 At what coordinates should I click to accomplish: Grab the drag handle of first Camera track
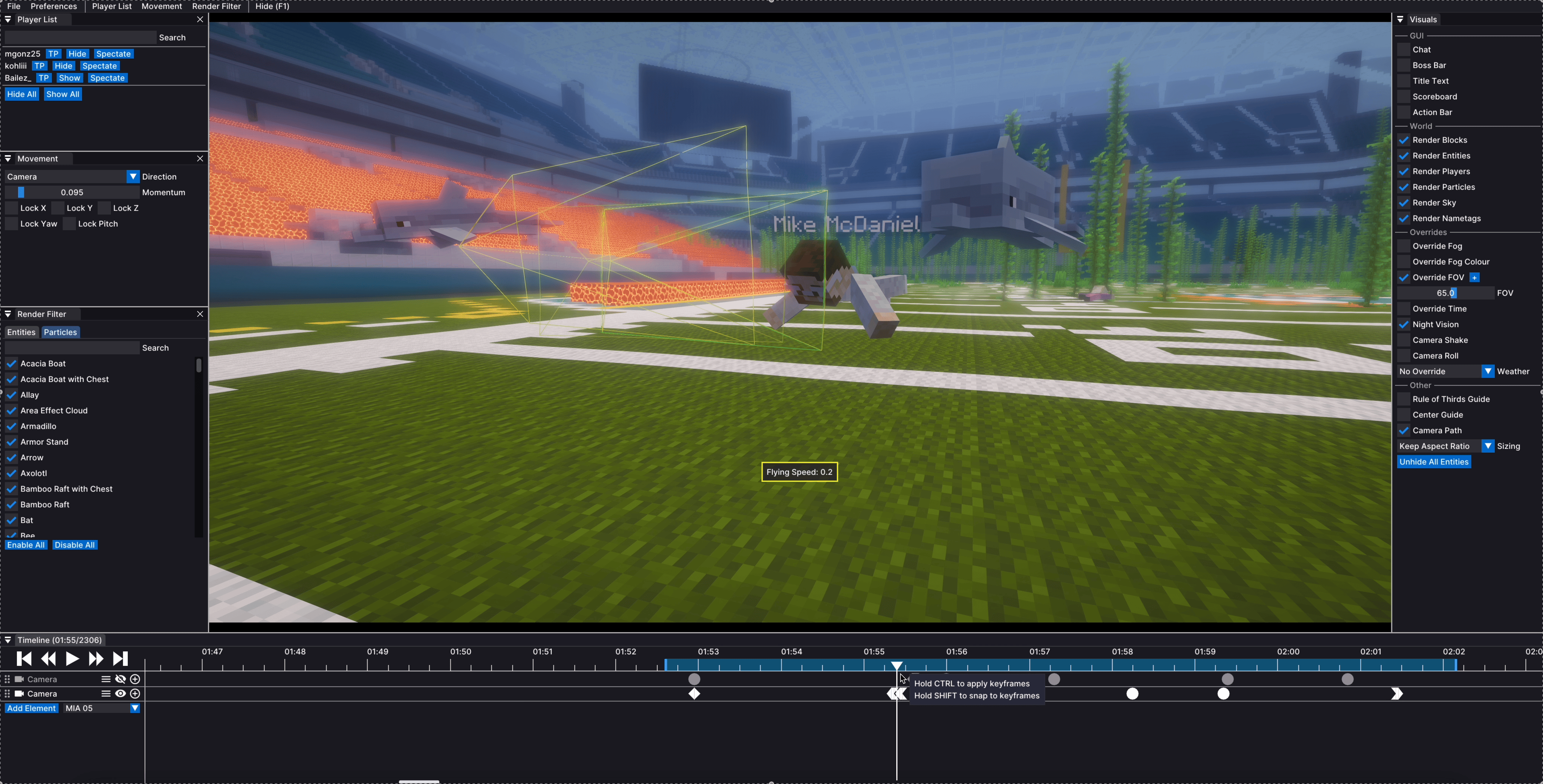coord(7,679)
